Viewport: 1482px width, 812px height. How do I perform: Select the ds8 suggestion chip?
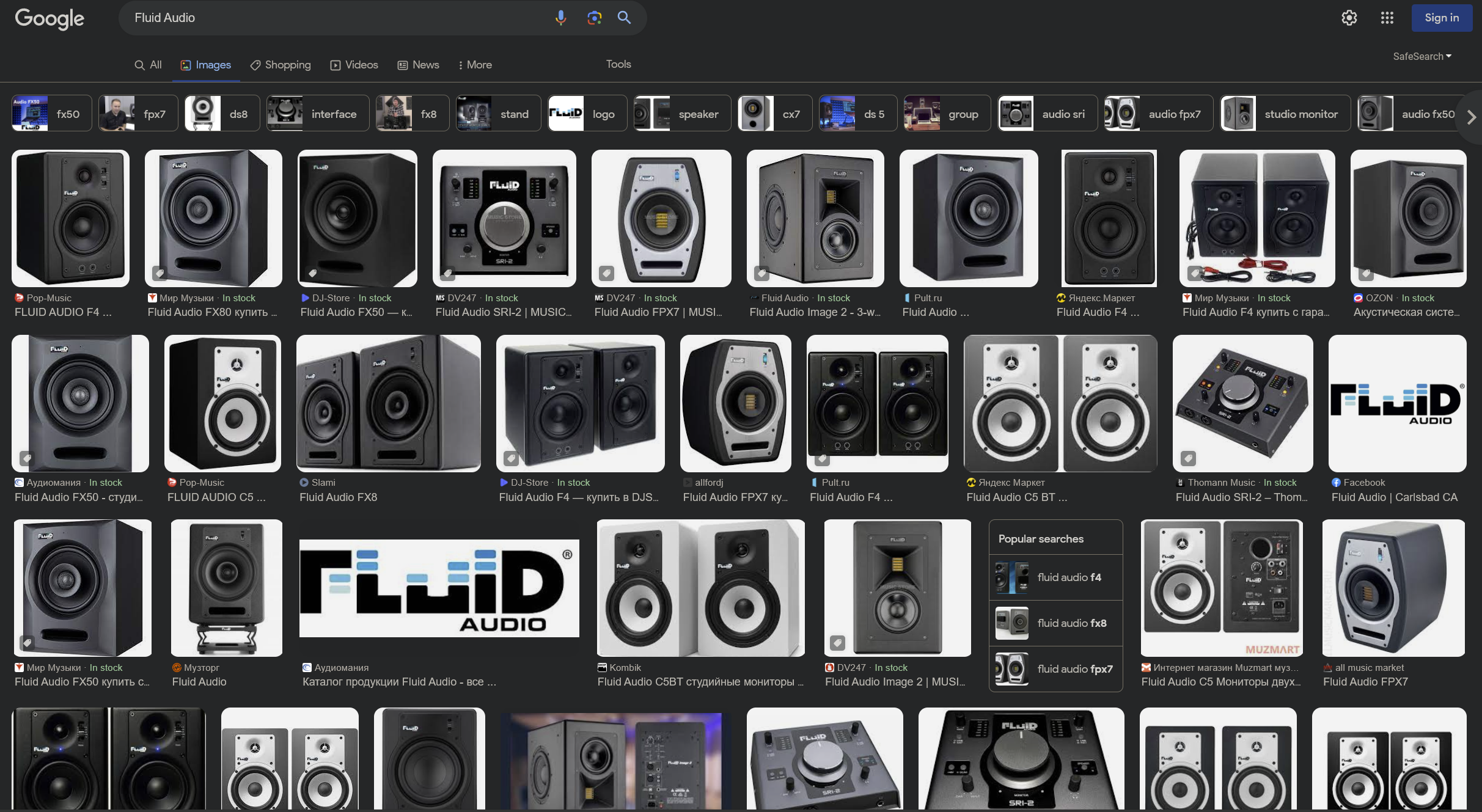pyautogui.click(x=222, y=113)
